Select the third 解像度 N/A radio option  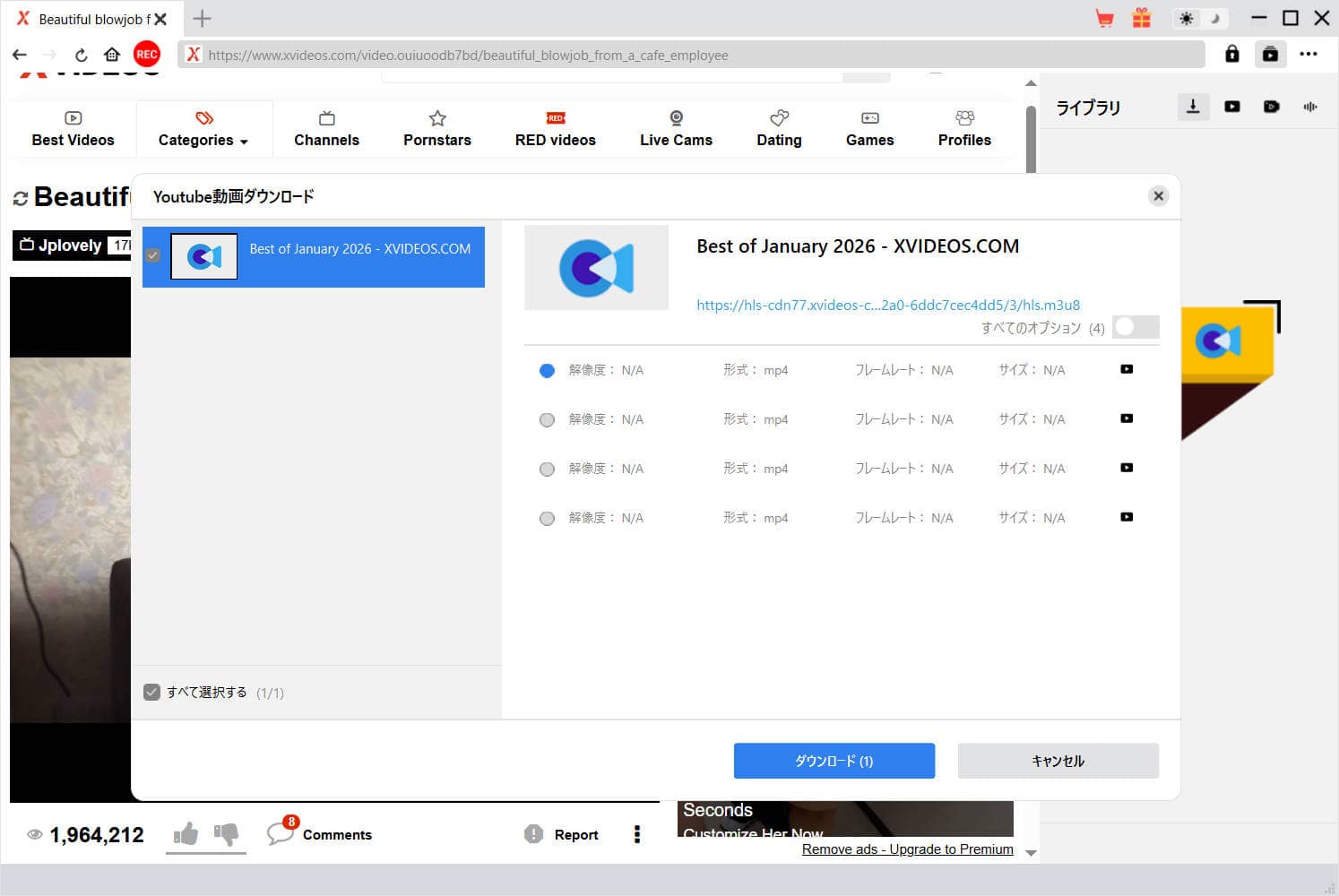point(547,469)
